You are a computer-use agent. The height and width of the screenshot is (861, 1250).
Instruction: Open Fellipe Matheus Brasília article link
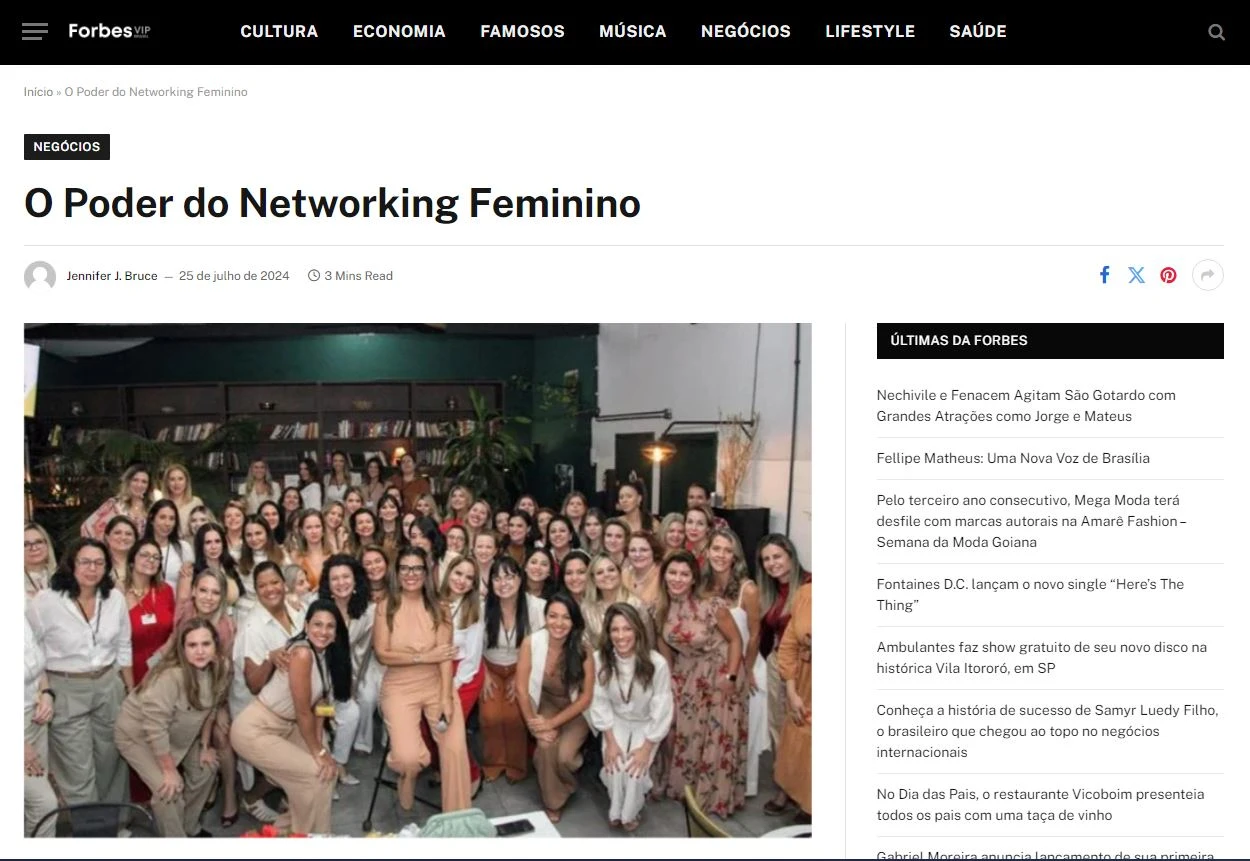pyautogui.click(x=1013, y=458)
